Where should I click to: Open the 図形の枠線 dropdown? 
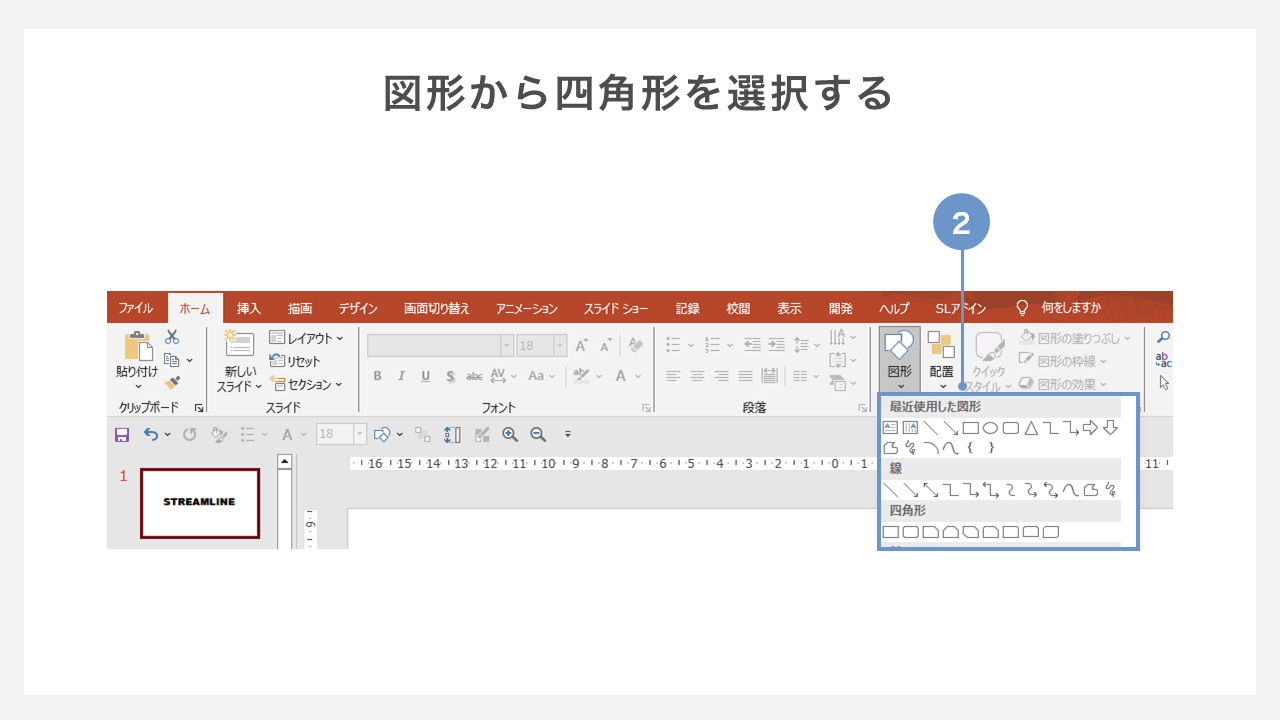1063,361
